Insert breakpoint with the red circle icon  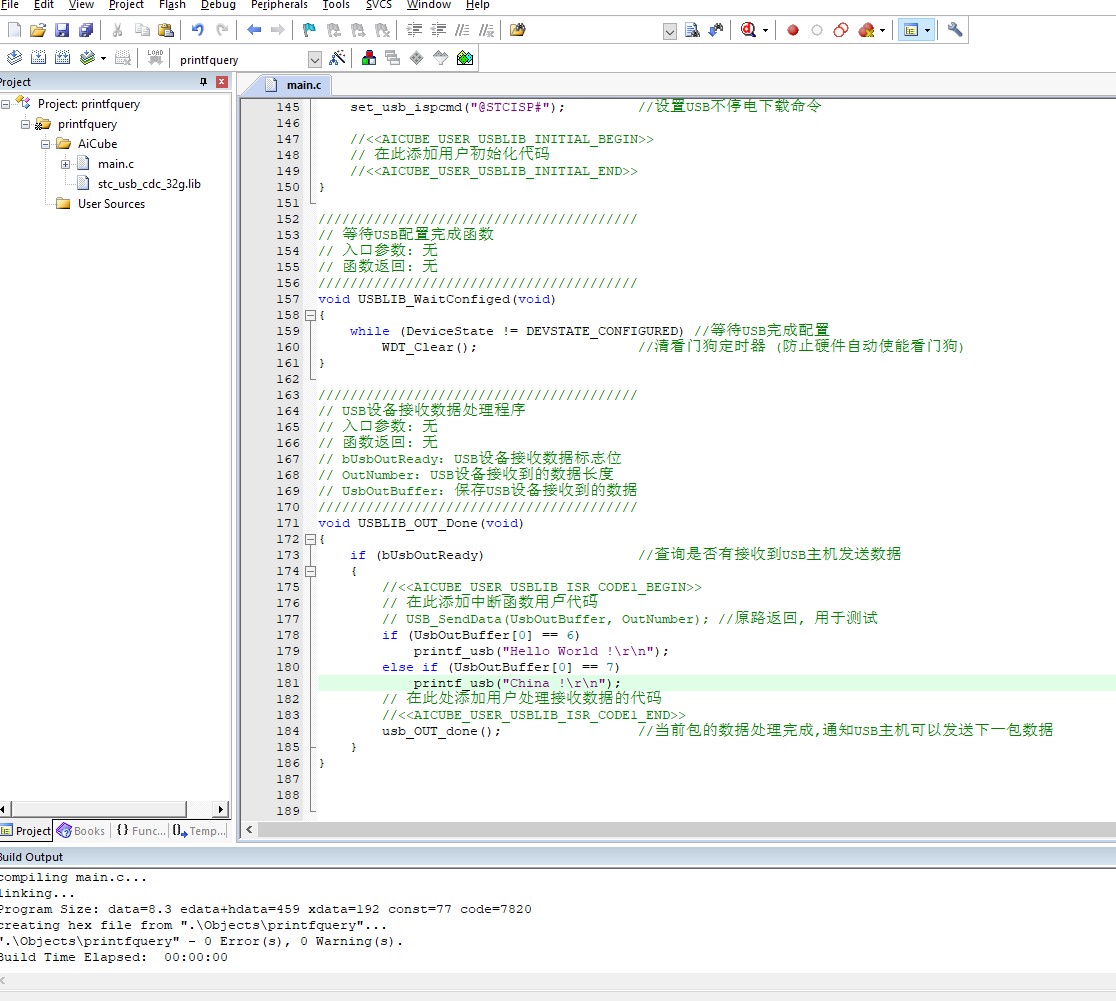(793, 30)
